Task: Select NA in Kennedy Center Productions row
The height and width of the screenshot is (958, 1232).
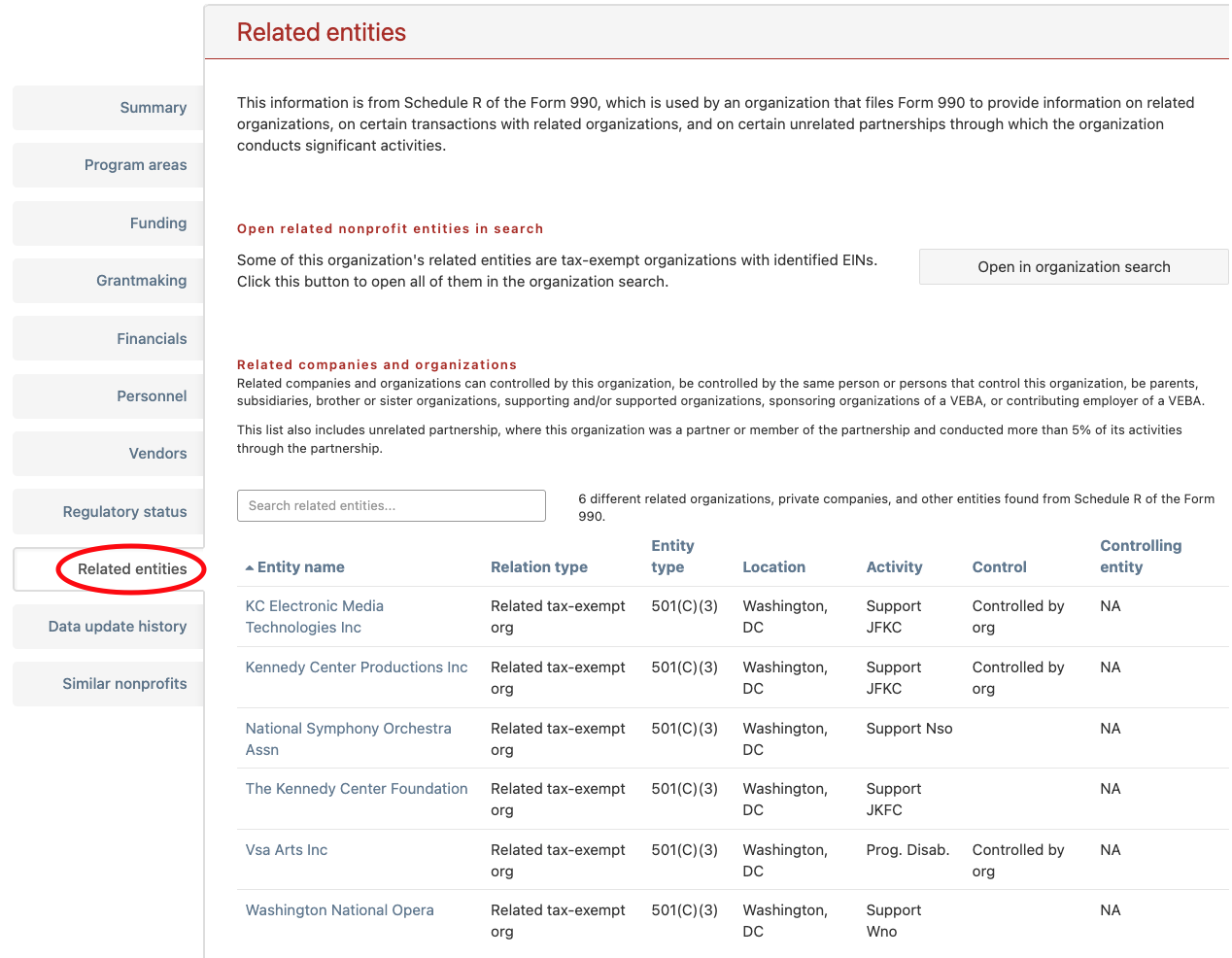Action: click(1111, 667)
